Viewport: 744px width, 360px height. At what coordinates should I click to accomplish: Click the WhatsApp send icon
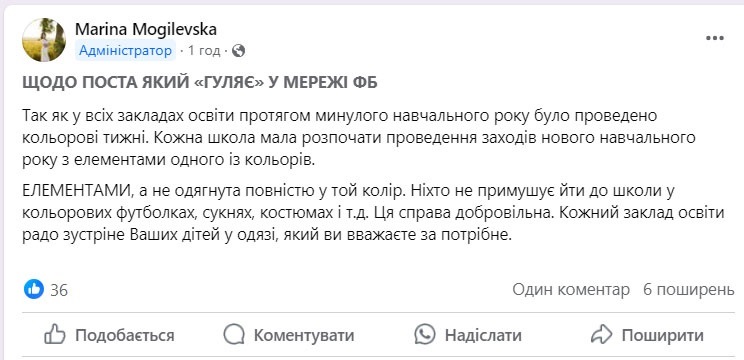click(424, 335)
